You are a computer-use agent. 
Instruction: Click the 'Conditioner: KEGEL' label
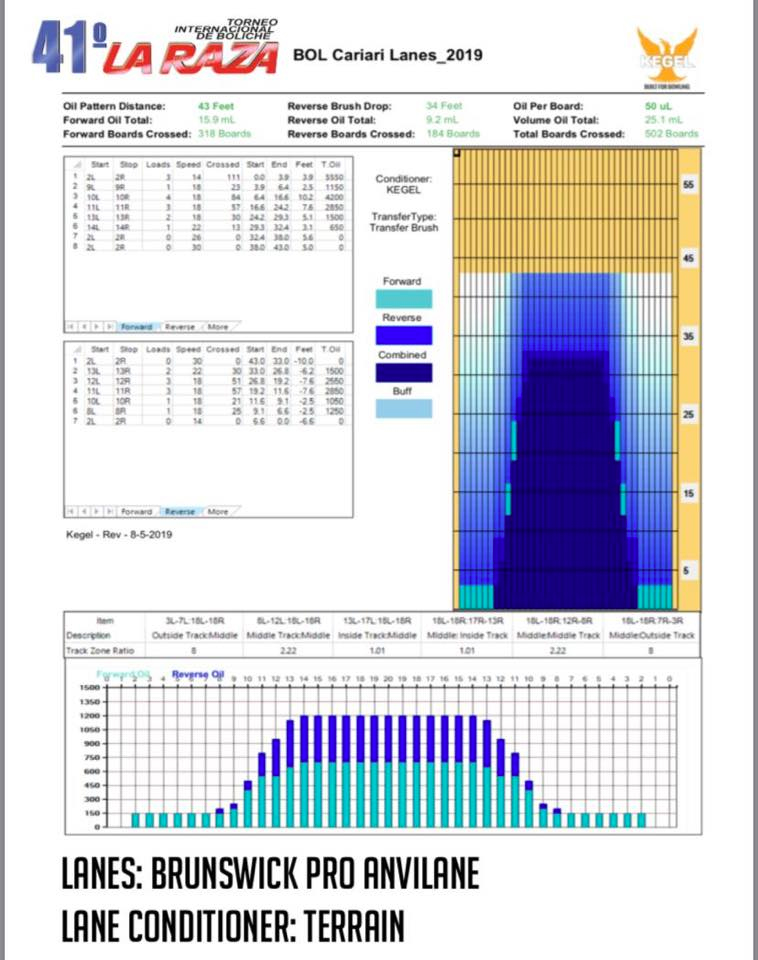403,184
